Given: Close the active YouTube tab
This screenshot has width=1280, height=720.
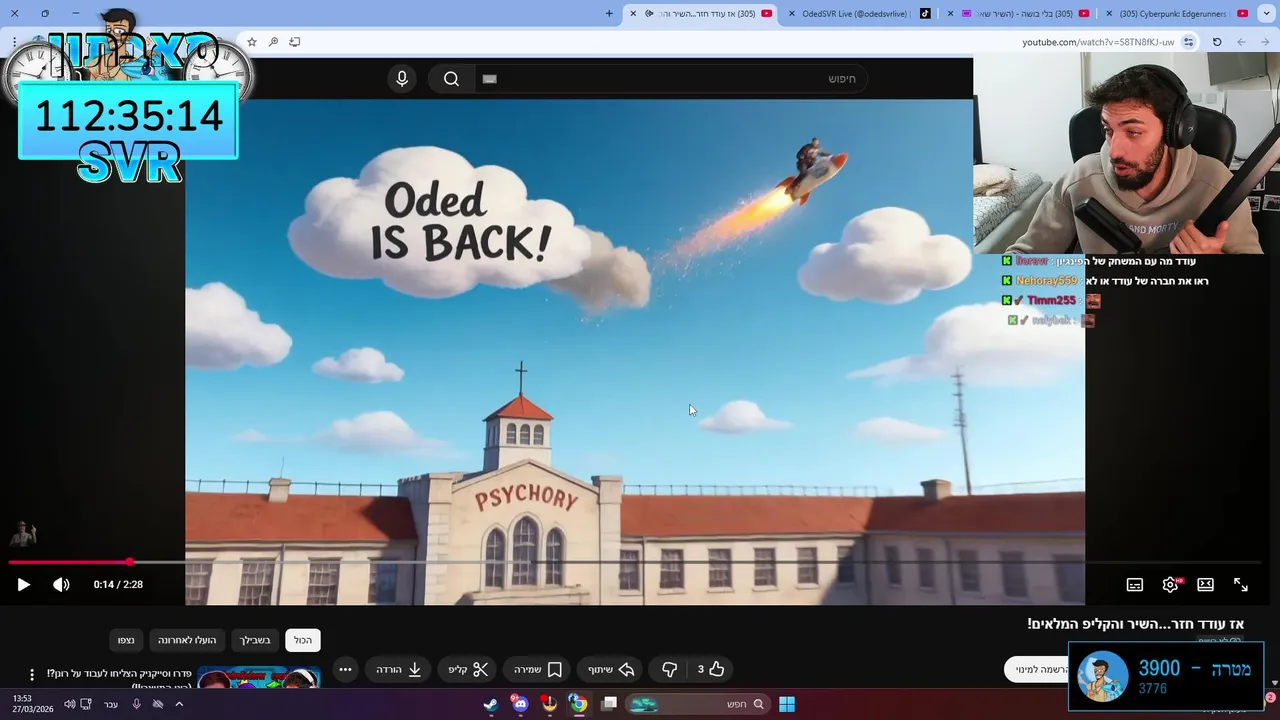Looking at the screenshot, I should (633, 13).
